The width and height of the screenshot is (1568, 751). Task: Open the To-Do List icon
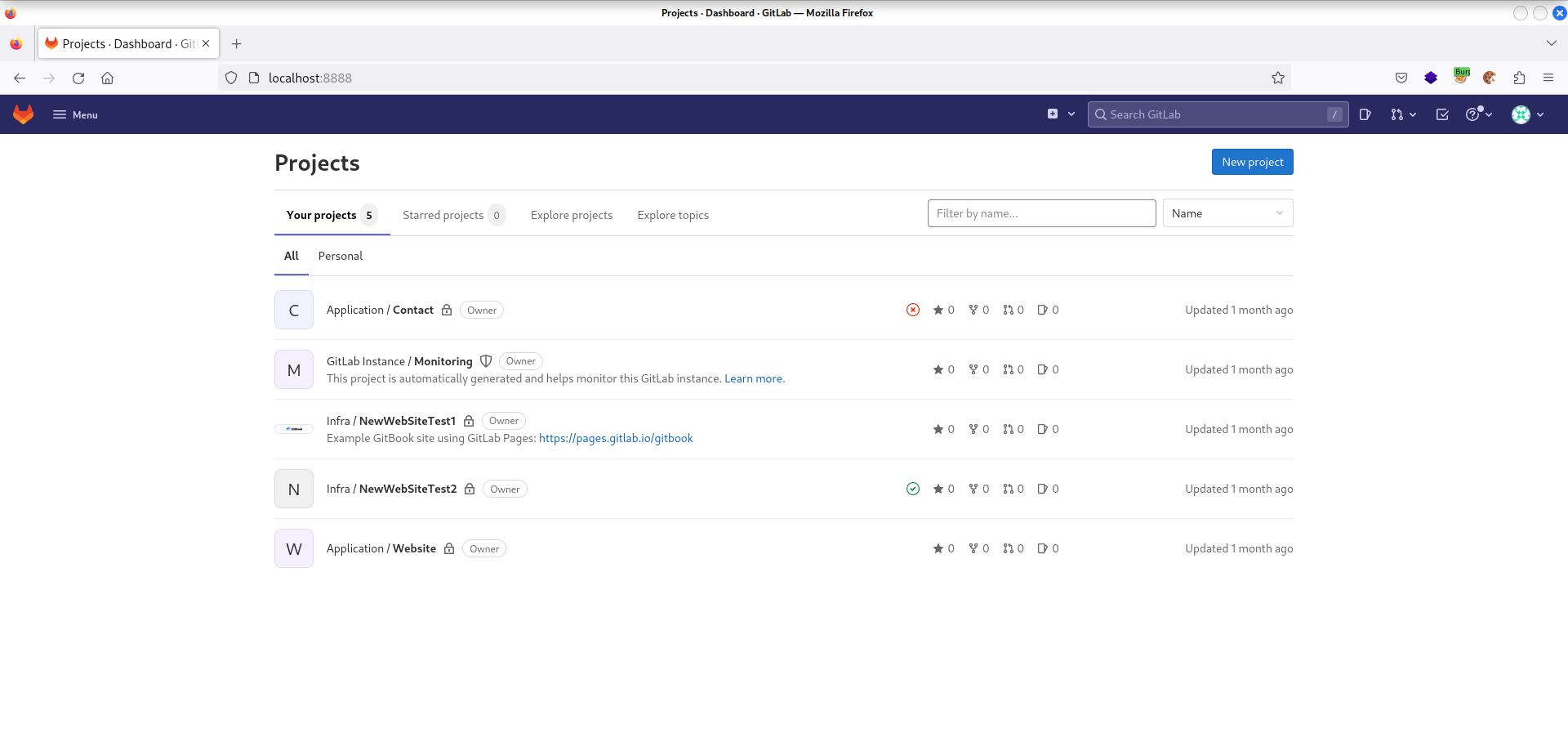pyautogui.click(x=1442, y=114)
